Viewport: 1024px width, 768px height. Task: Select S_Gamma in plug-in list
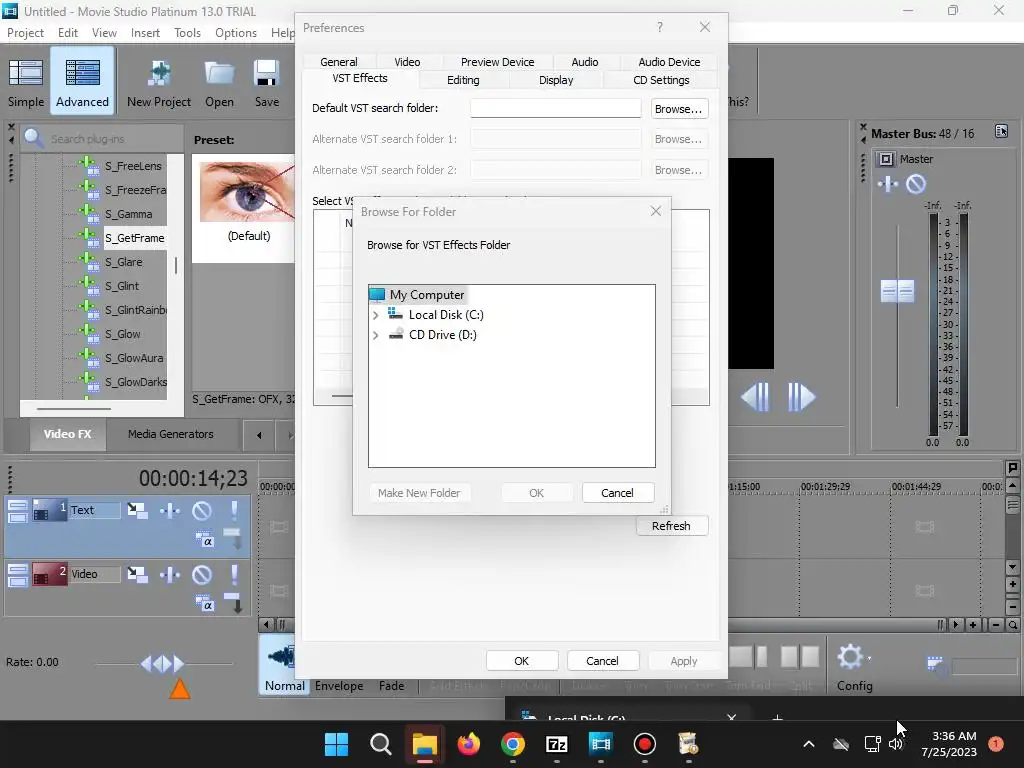(x=128, y=214)
